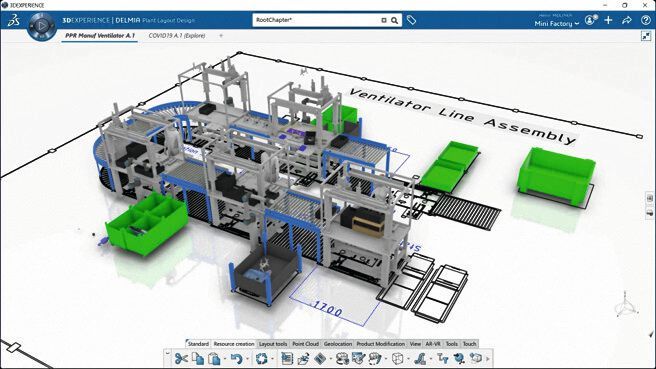Viewport: 656px width, 369px height.
Task: Click the dark diamond icon in the bottom toolbar
Action: pos(320,359)
